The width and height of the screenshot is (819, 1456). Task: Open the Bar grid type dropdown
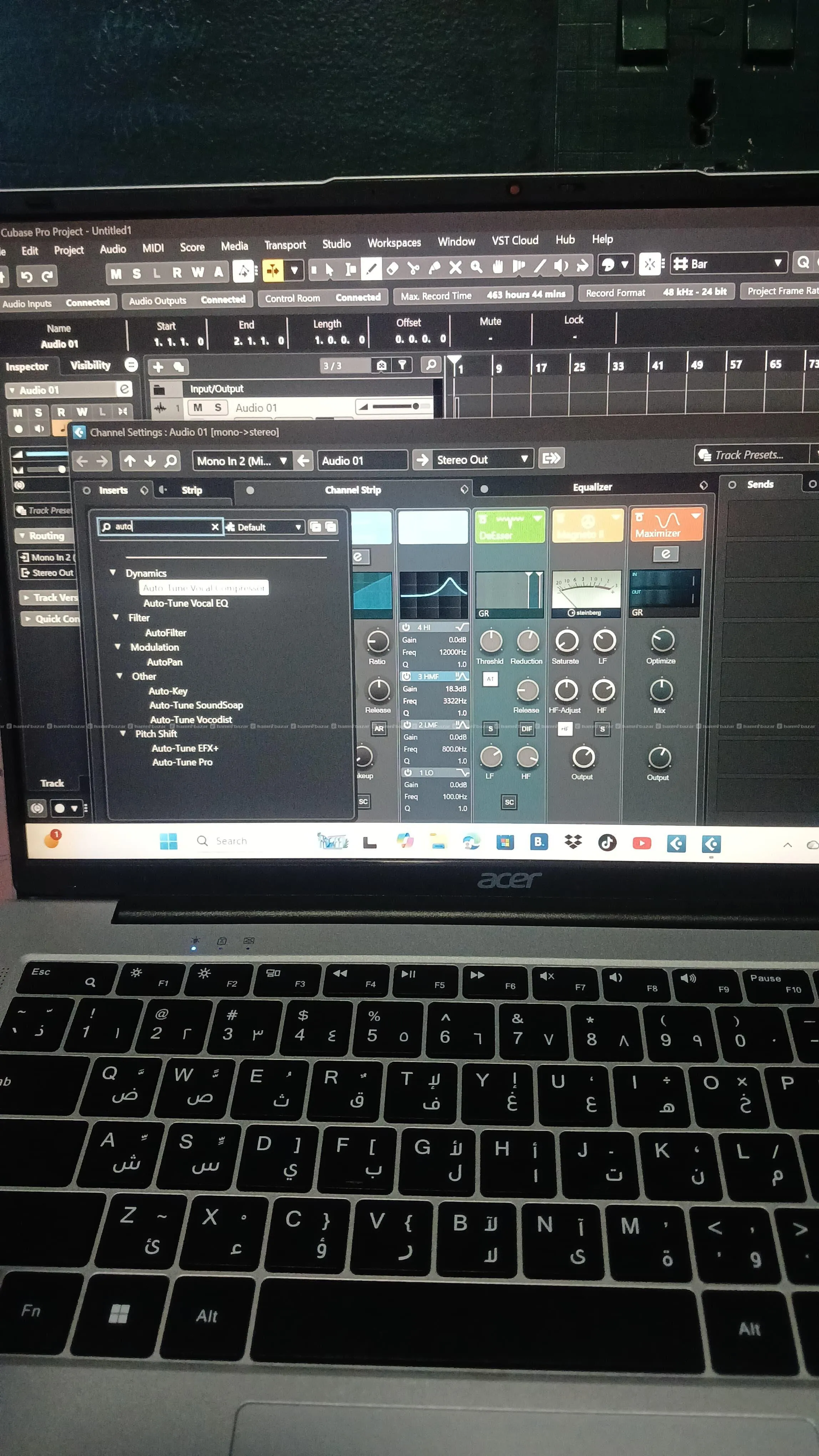tap(729, 263)
